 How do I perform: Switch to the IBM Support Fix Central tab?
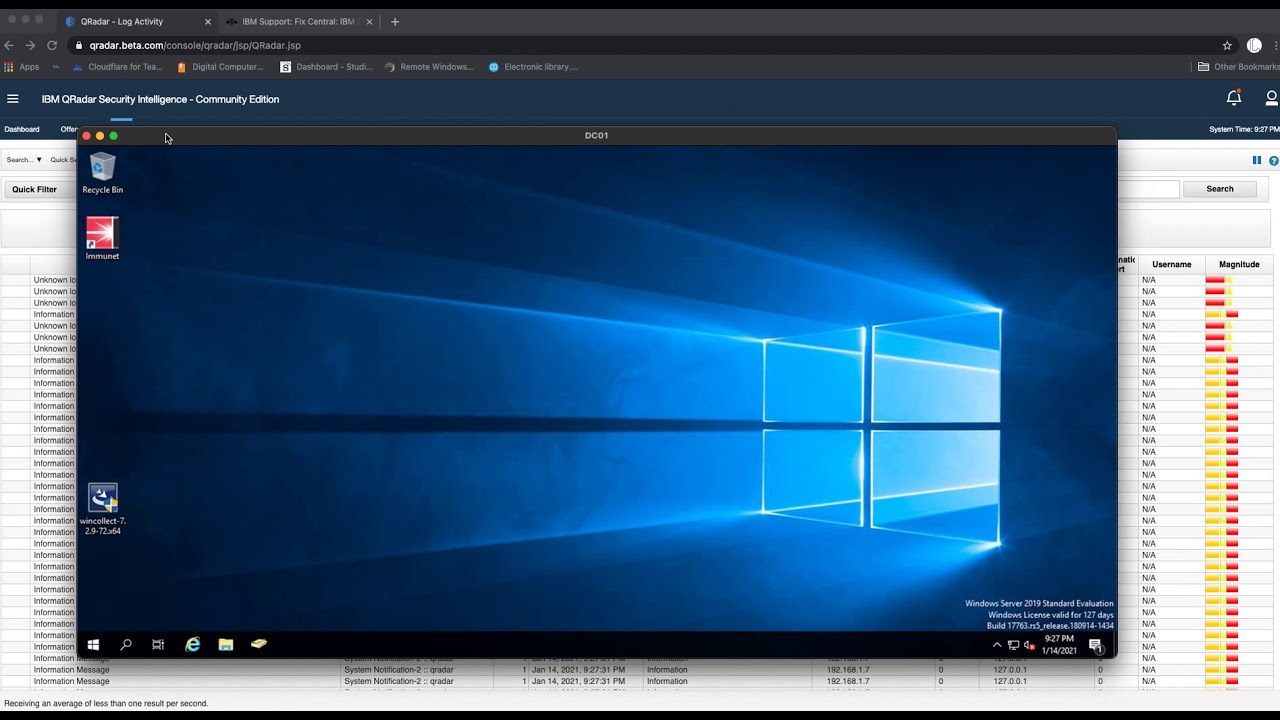point(298,21)
